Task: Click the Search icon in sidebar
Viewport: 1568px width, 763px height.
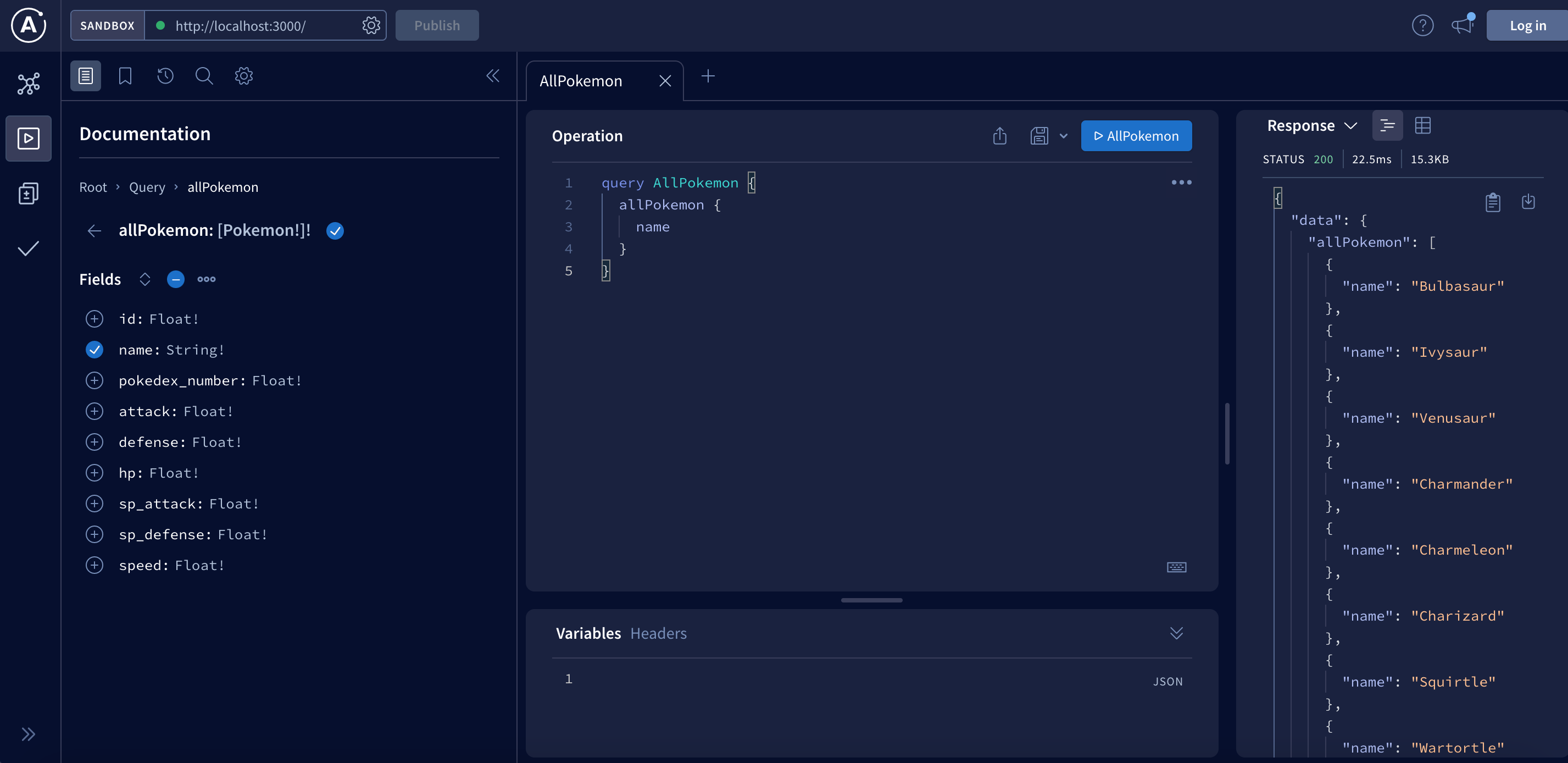Action: point(204,75)
